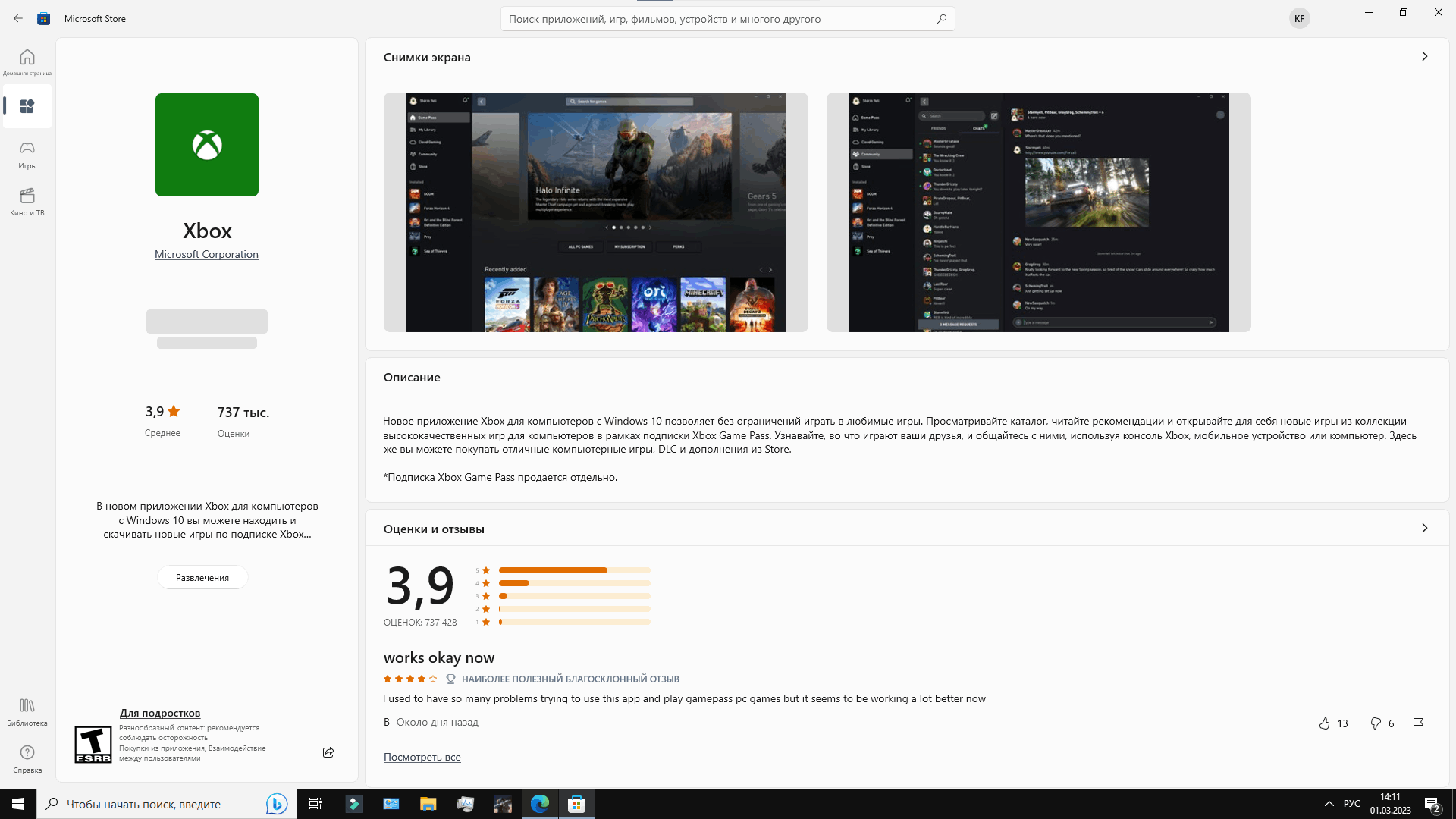Go back with the back arrow

coord(18,18)
